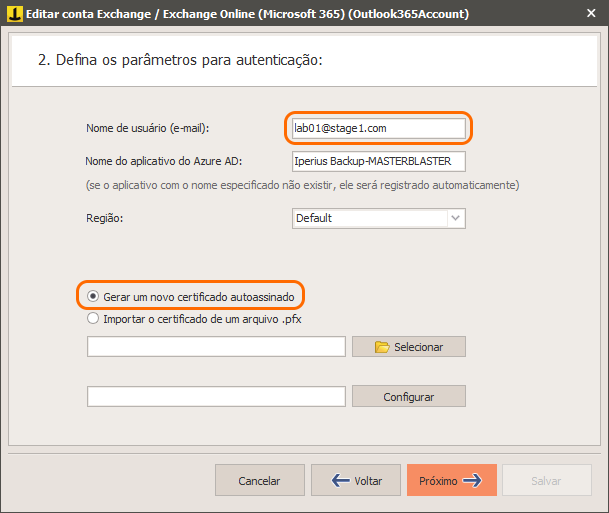Click the right arrow icon on Próximo
Image resolution: width=609 pixels, height=513 pixels.
(x=472, y=481)
